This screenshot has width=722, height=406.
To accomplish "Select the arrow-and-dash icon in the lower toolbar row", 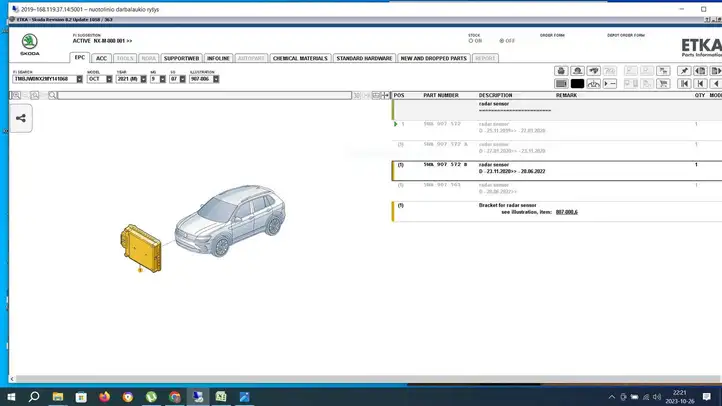I will (x=610, y=84).
